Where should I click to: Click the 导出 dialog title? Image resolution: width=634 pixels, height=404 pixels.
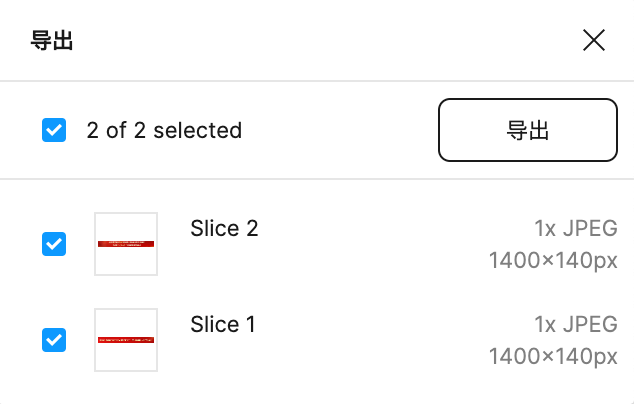click(x=53, y=40)
